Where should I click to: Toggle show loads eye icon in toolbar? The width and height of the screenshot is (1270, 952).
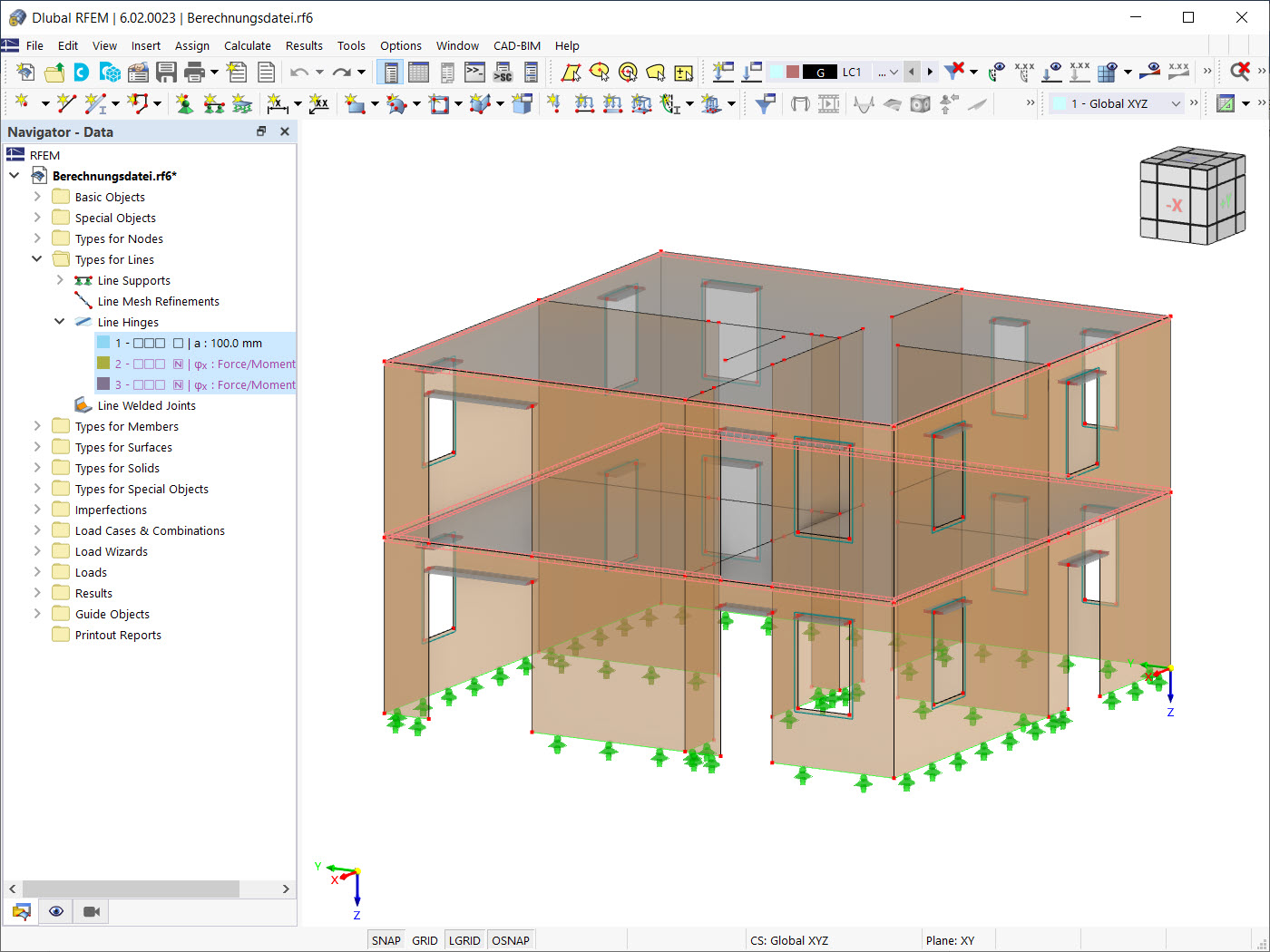(1052, 72)
